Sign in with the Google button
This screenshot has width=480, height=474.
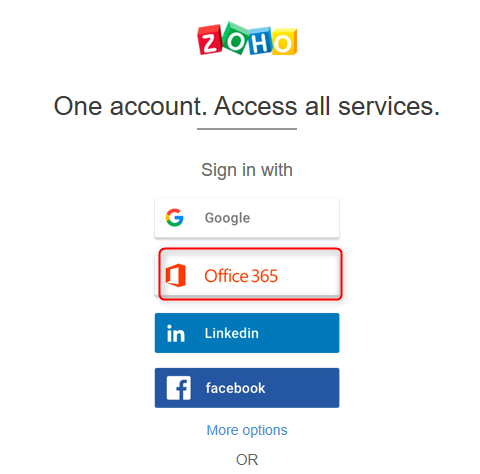click(x=247, y=218)
